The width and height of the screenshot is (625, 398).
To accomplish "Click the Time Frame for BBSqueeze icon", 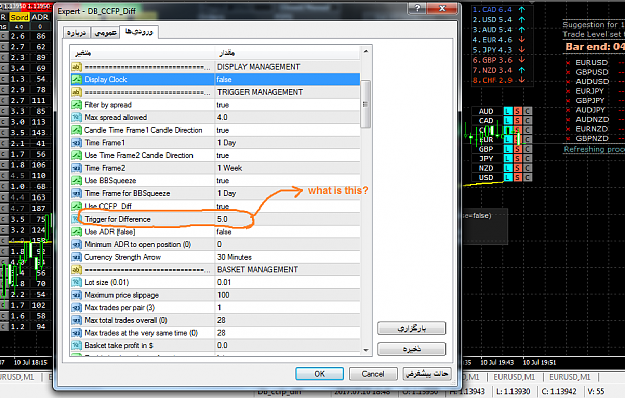I will 77,193.
